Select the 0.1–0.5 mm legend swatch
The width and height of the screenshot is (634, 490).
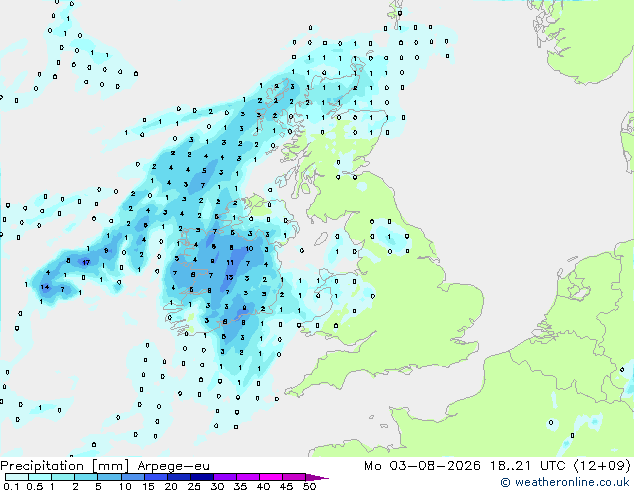point(17,477)
